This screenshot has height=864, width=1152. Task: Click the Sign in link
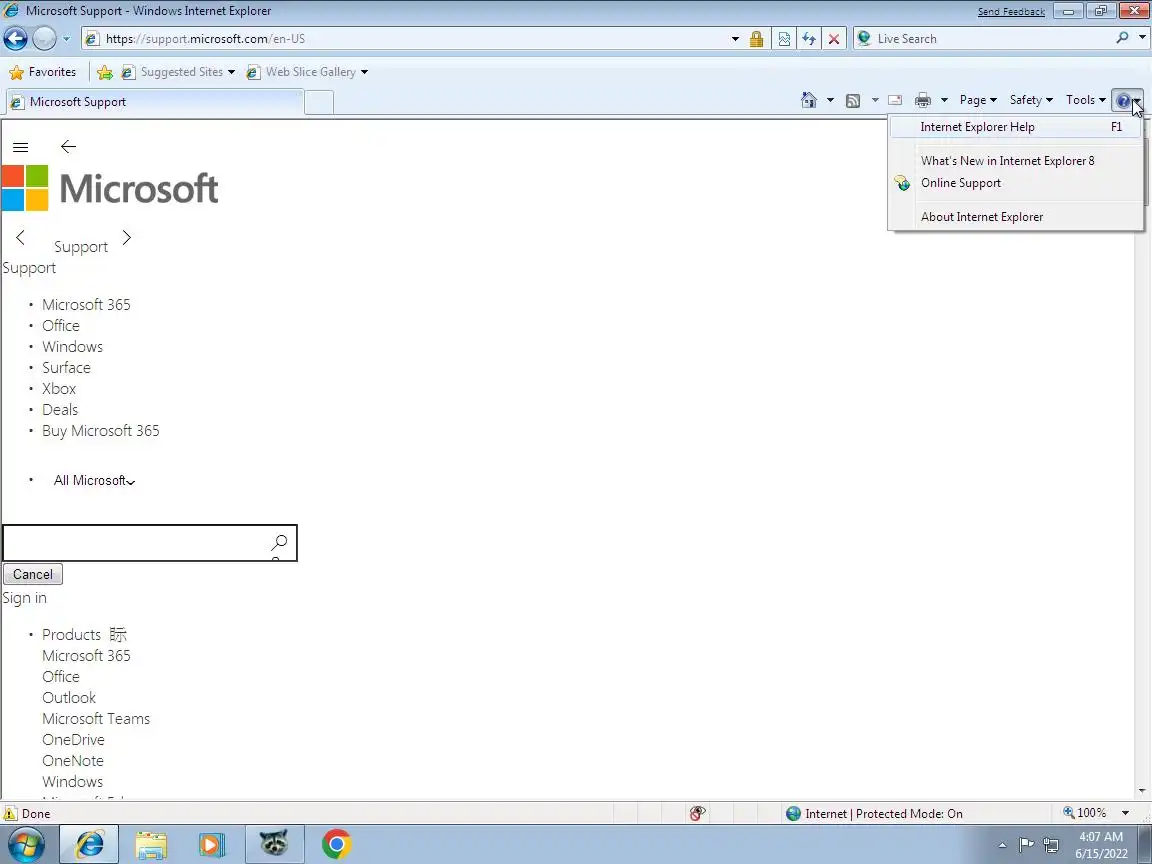pos(24,598)
